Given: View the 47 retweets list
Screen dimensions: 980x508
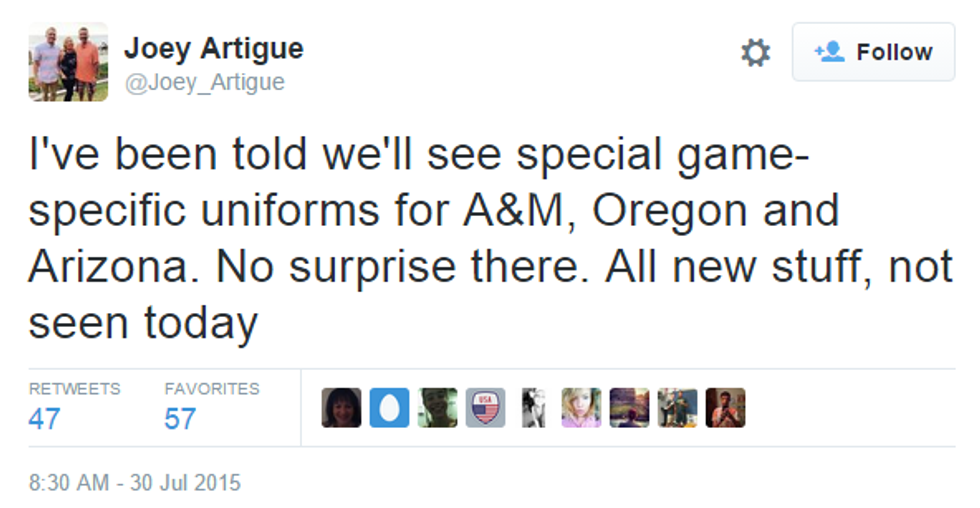Looking at the screenshot, I should click(x=44, y=418).
